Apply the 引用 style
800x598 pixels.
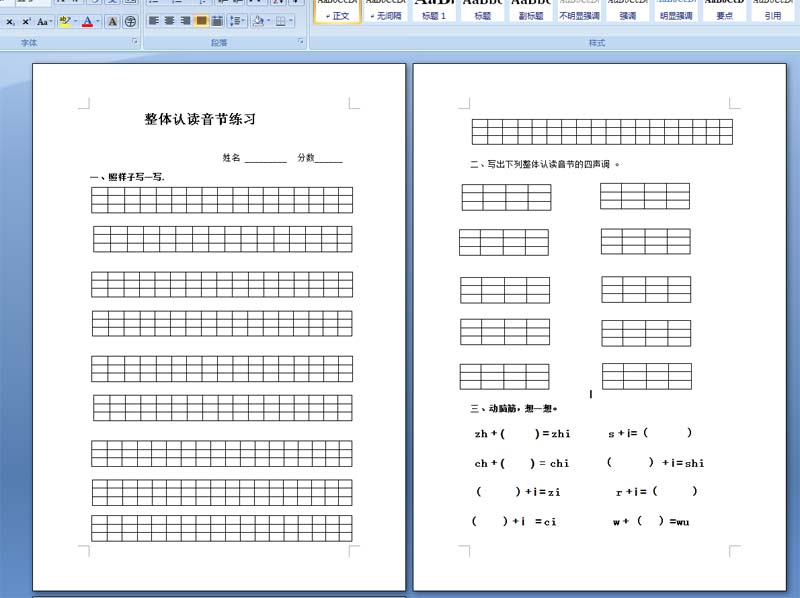point(773,11)
